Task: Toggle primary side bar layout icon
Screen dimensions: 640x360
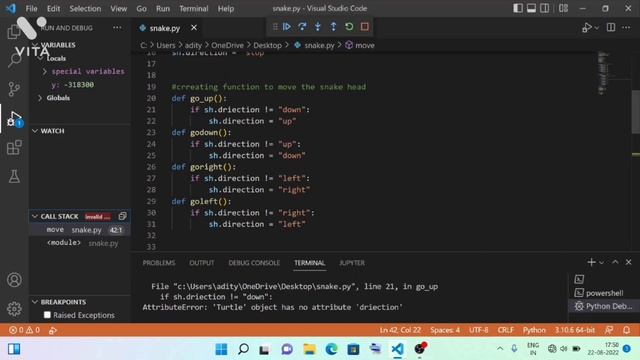Action: tap(518, 8)
